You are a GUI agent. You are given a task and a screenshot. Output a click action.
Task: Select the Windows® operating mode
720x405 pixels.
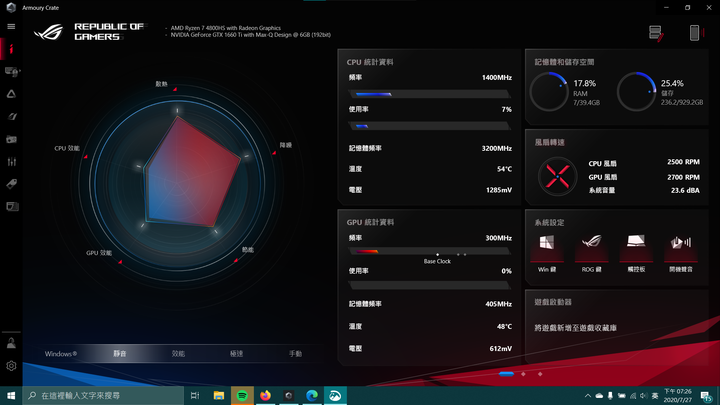click(61, 354)
